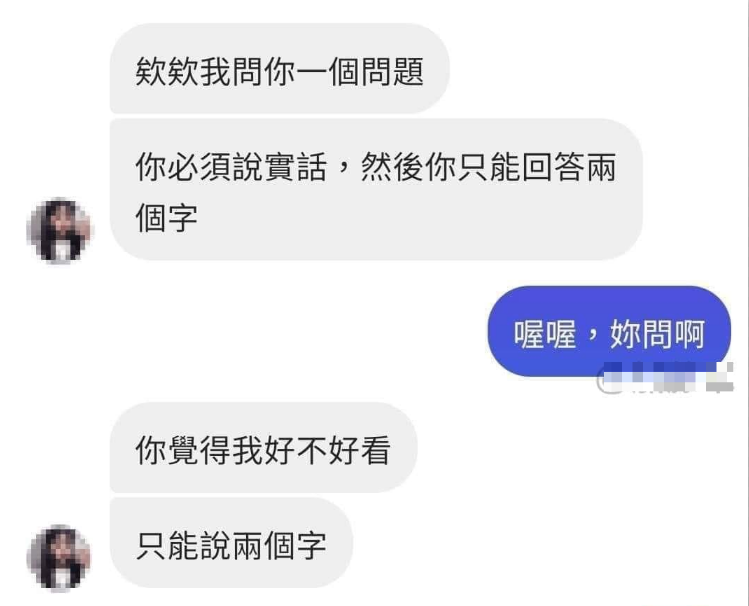Select the "你必須說實話" two-line message bubble
This screenshot has height=606, width=749.
(376, 190)
